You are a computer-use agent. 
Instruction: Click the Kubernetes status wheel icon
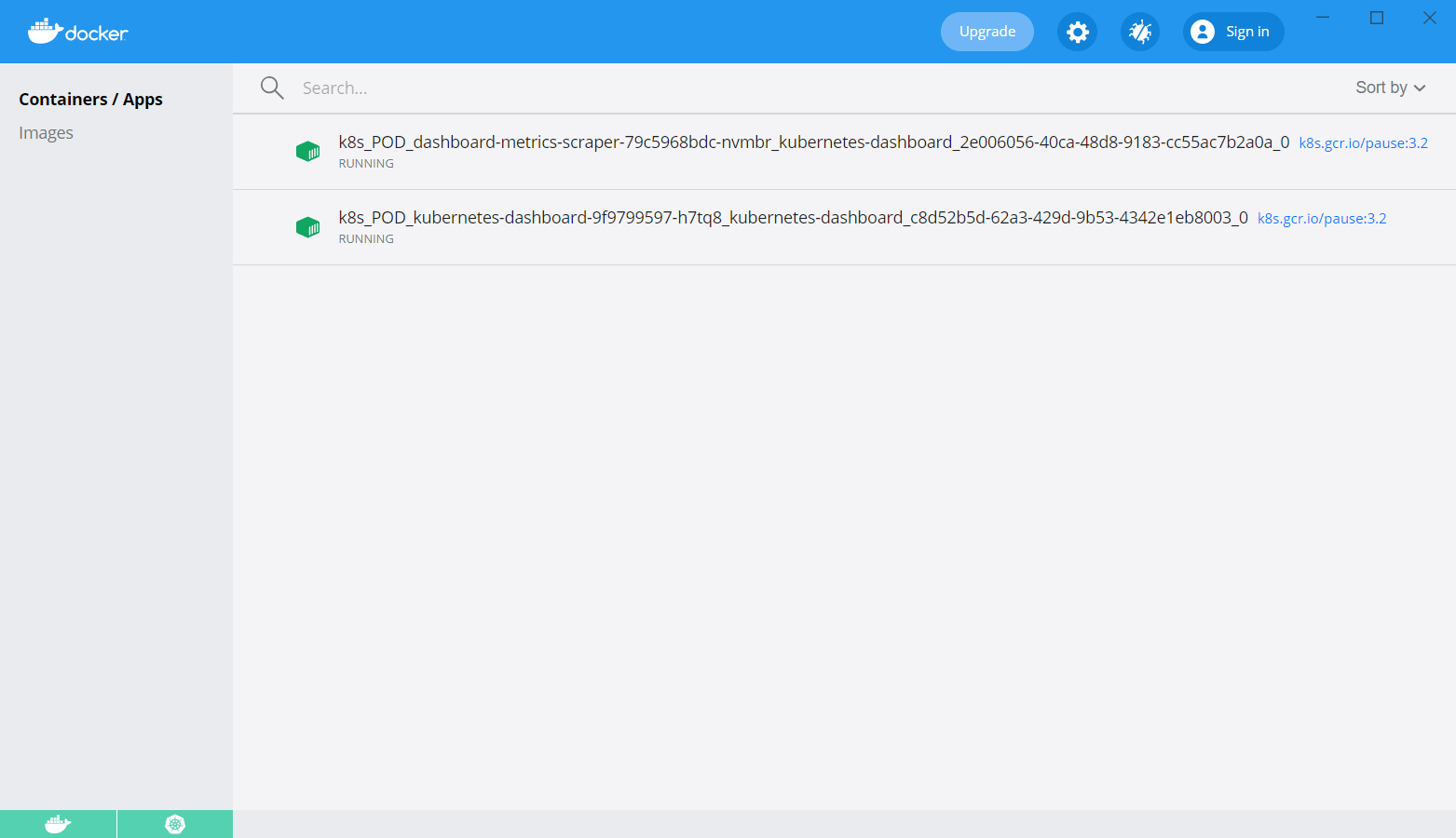click(175, 824)
